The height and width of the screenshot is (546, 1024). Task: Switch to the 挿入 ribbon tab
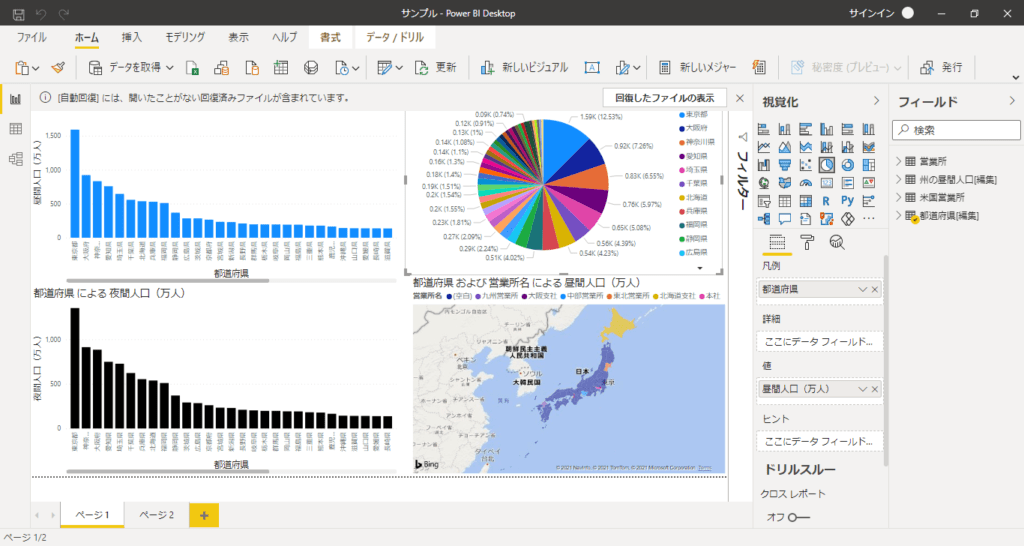pyautogui.click(x=131, y=37)
